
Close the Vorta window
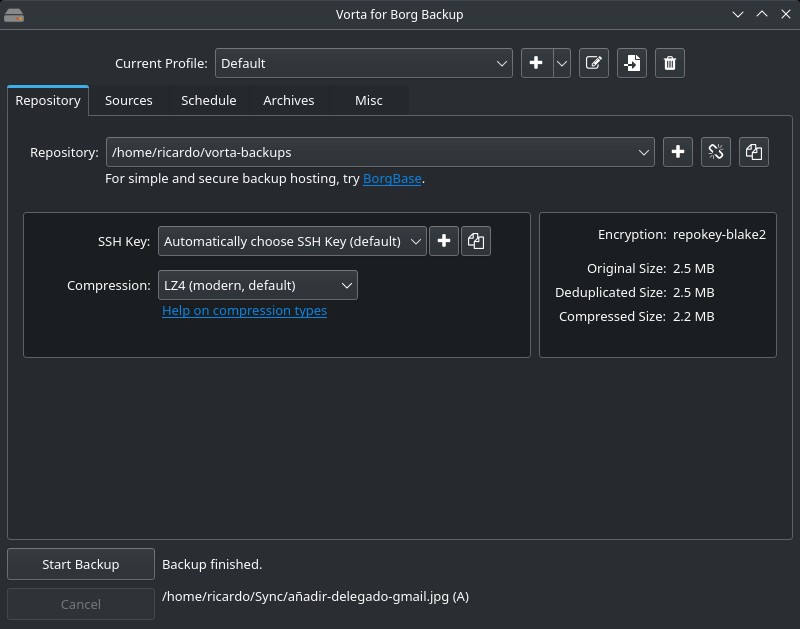point(786,15)
